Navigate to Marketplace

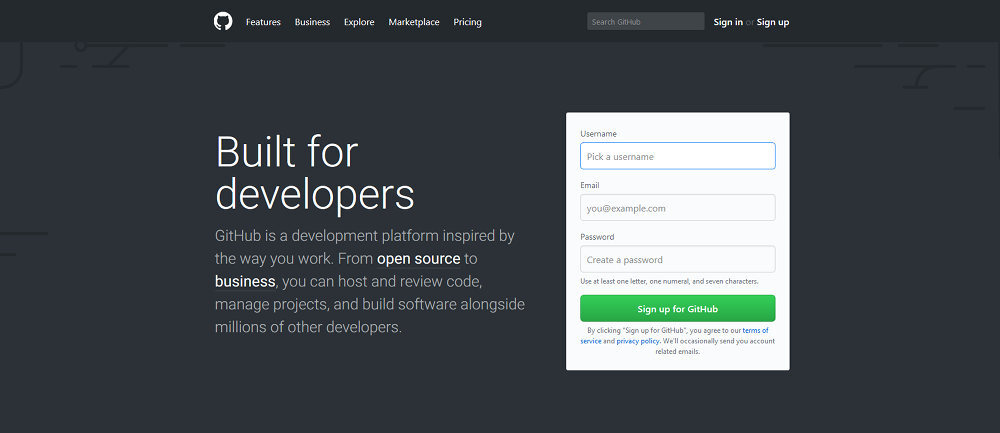(x=414, y=22)
